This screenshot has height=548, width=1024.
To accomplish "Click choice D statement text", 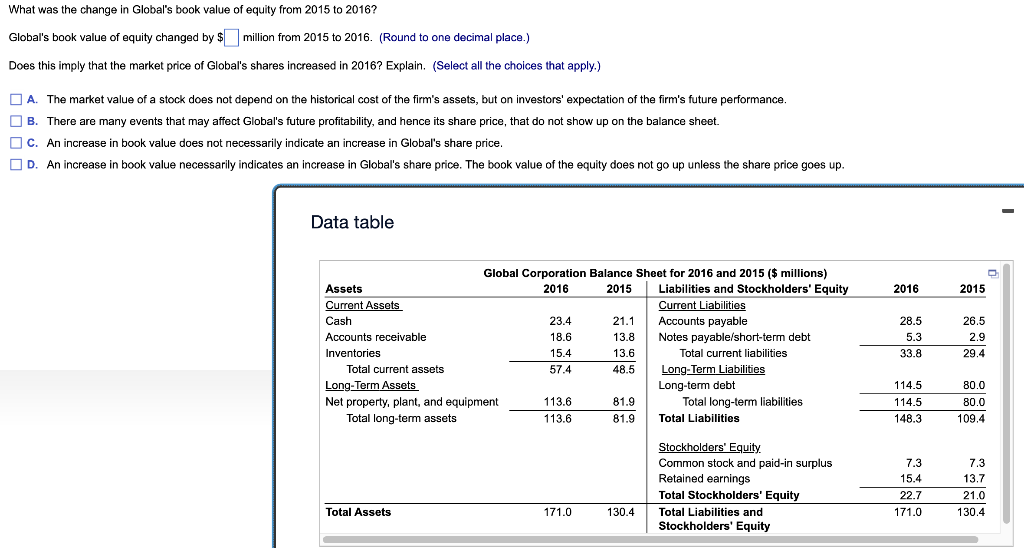I will click(445, 165).
